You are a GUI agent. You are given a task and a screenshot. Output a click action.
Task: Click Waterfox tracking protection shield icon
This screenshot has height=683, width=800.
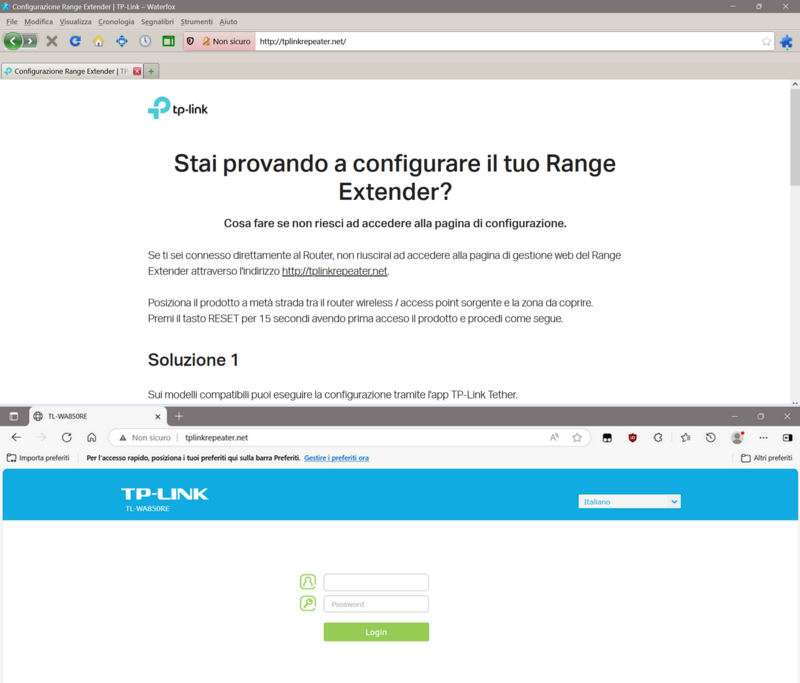(x=190, y=41)
